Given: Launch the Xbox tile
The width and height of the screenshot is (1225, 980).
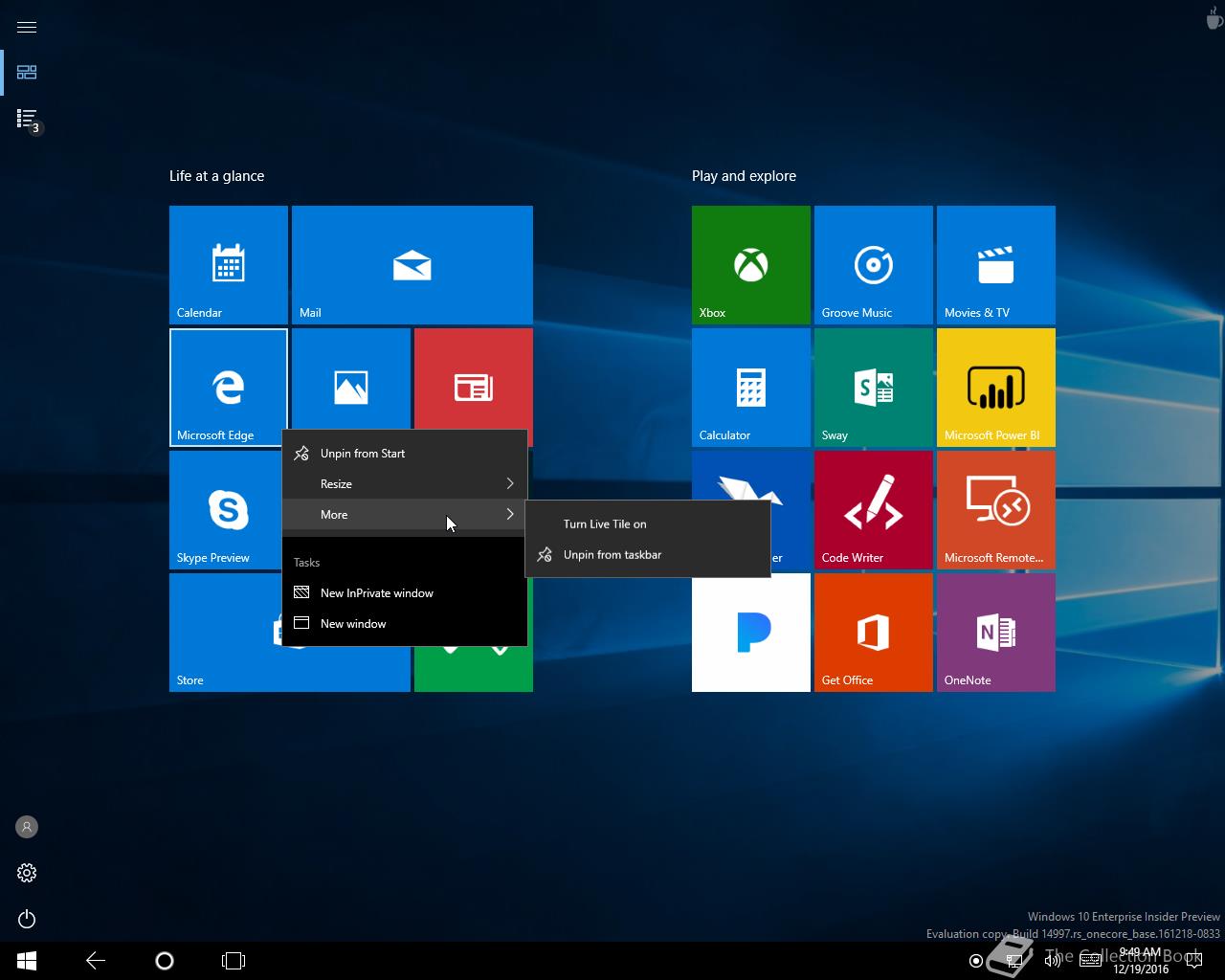Looking at the screenshot, I should [x=751, y=265].
